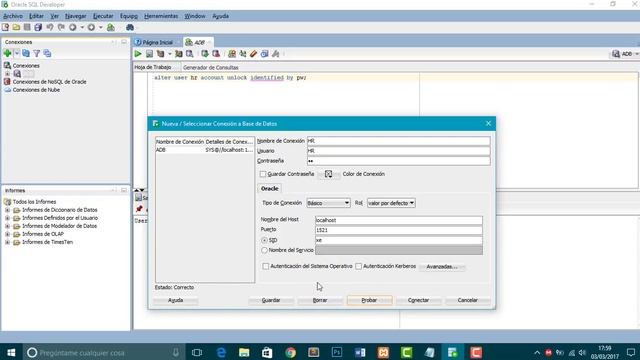
Task: Click the Forward navigation circle icon
Action: (x=91, y=27)
